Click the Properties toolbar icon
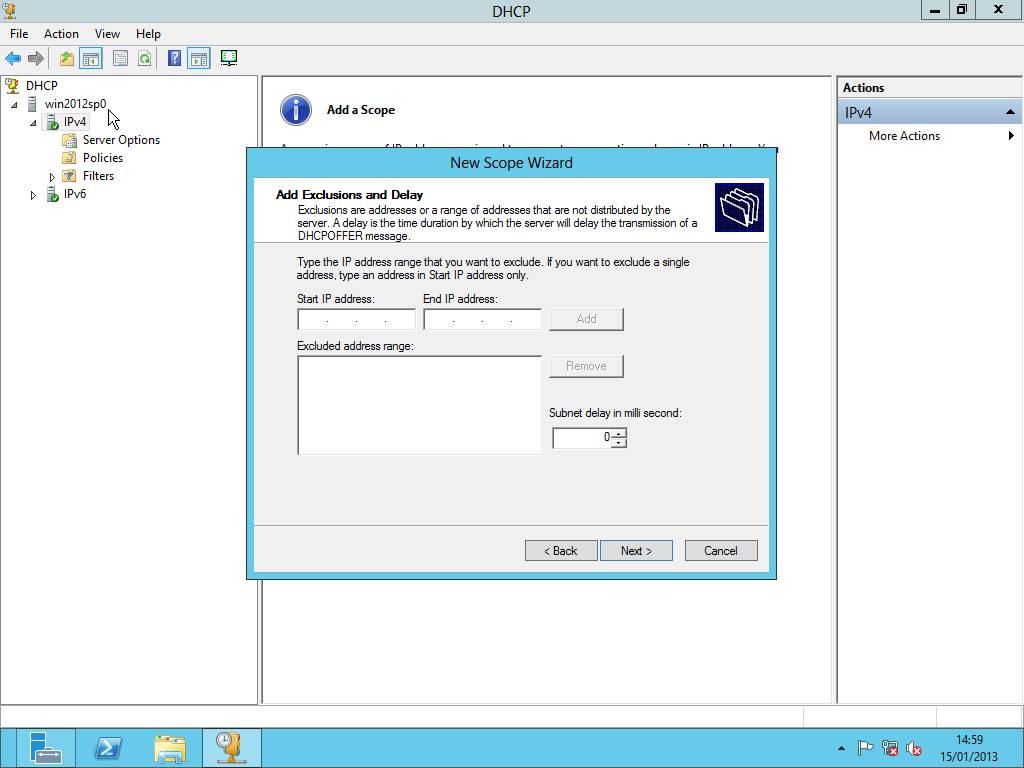This screenshot has width=1024, height=768. [120, 59]
